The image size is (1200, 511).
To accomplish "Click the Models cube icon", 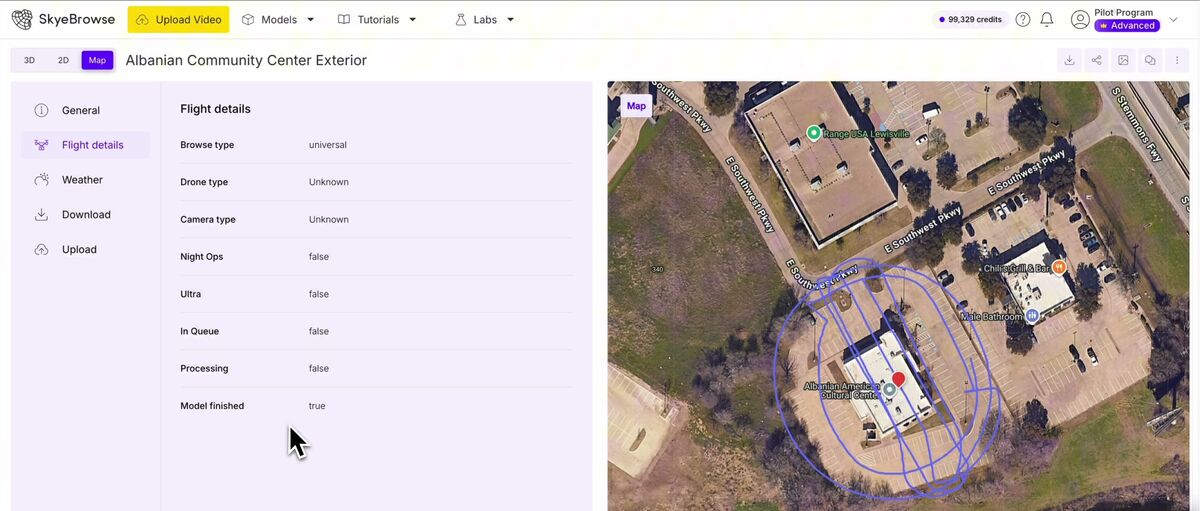I will coord(248,19).
